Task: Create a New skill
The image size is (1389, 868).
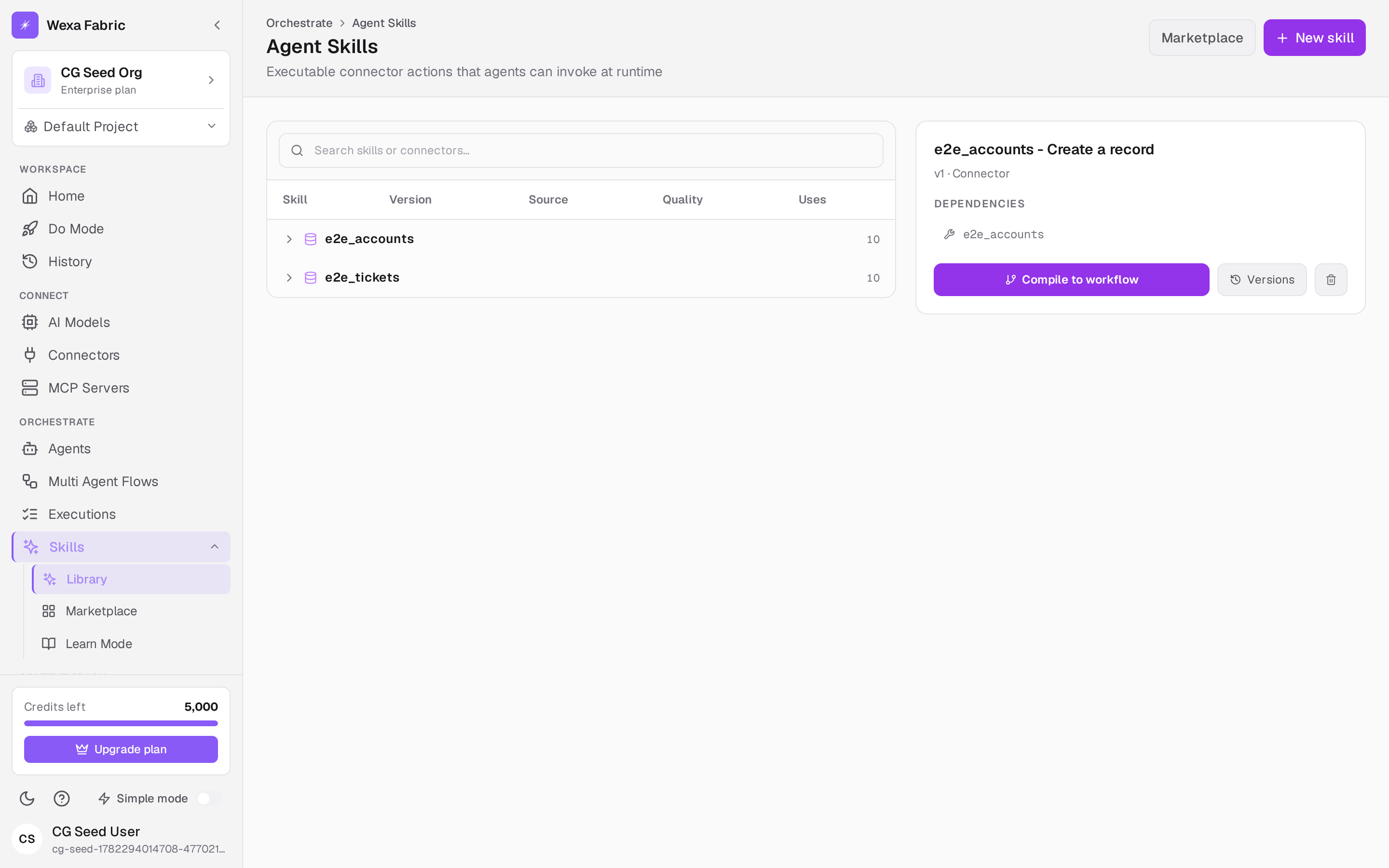Action: coord(1314,38)
